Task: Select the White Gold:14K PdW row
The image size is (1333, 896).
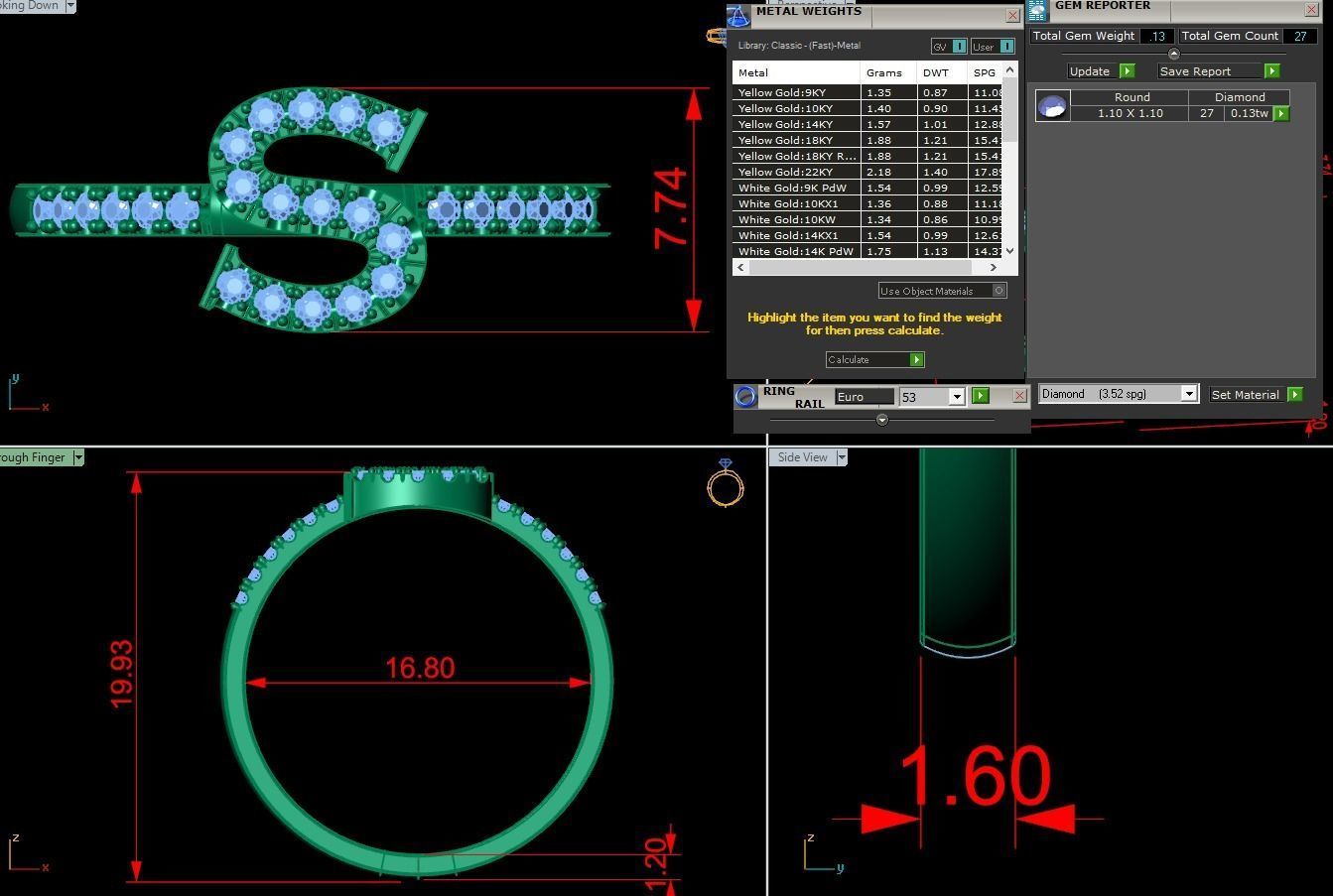Action: pos(868,251)
